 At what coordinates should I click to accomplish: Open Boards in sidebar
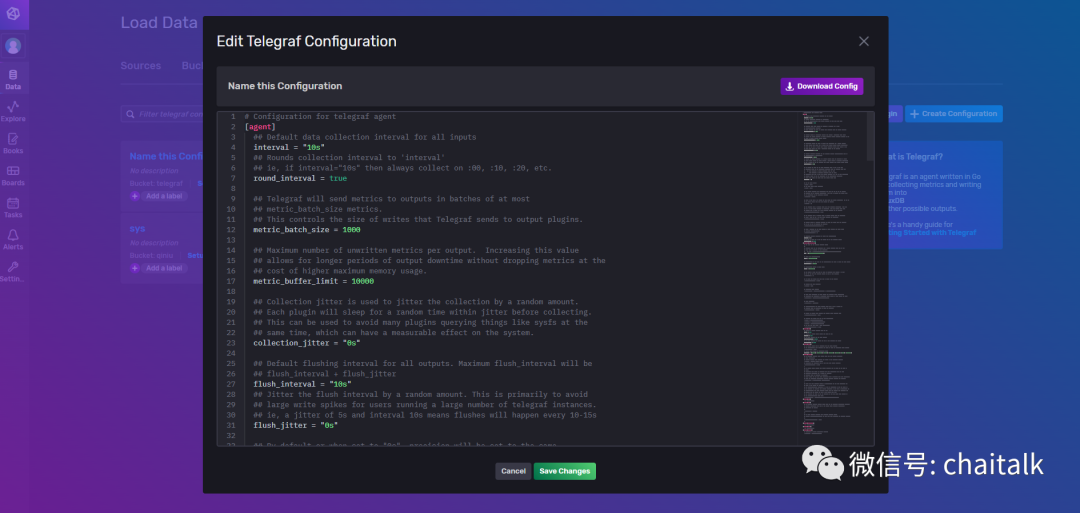pos(13,175)
